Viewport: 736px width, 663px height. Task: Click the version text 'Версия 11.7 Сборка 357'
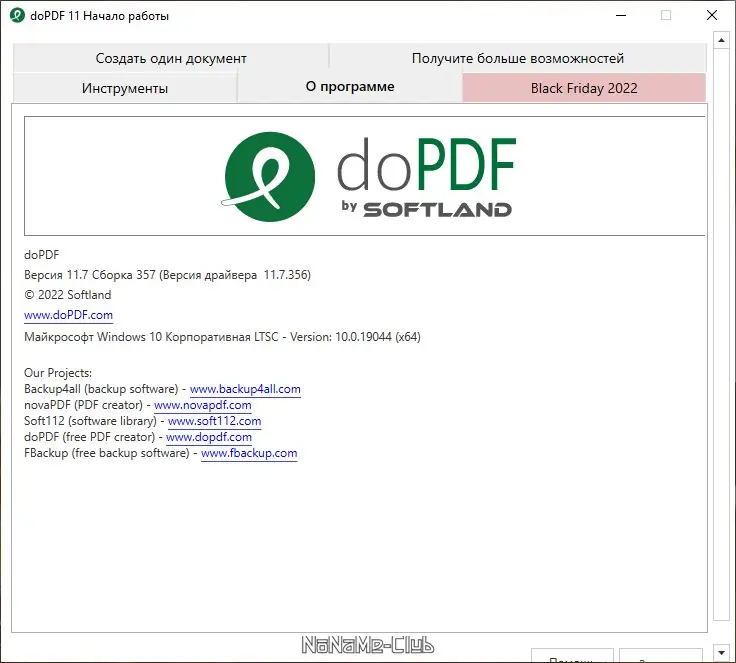pyautogui.click(x=90, y=275)
